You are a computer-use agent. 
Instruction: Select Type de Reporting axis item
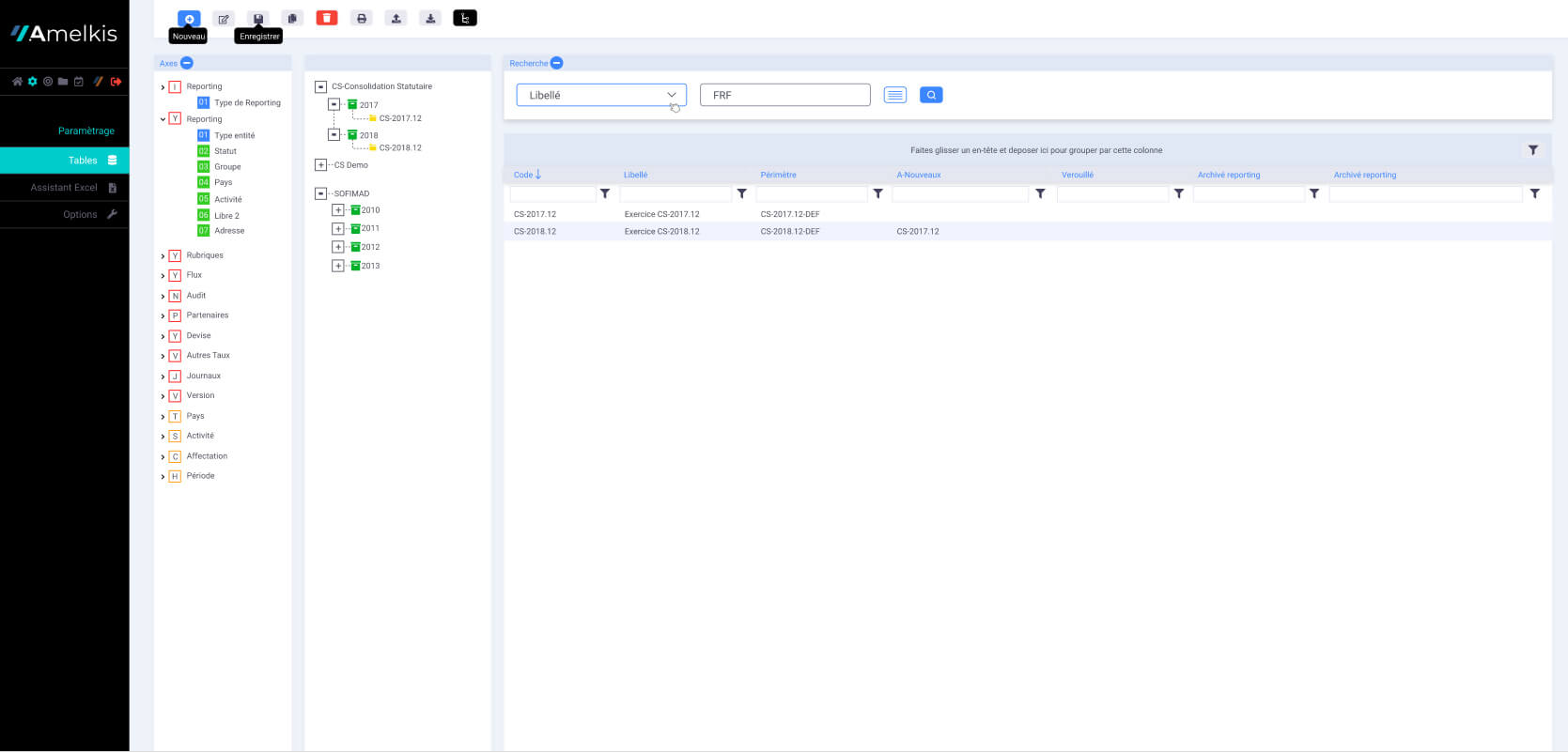point(247,103)
